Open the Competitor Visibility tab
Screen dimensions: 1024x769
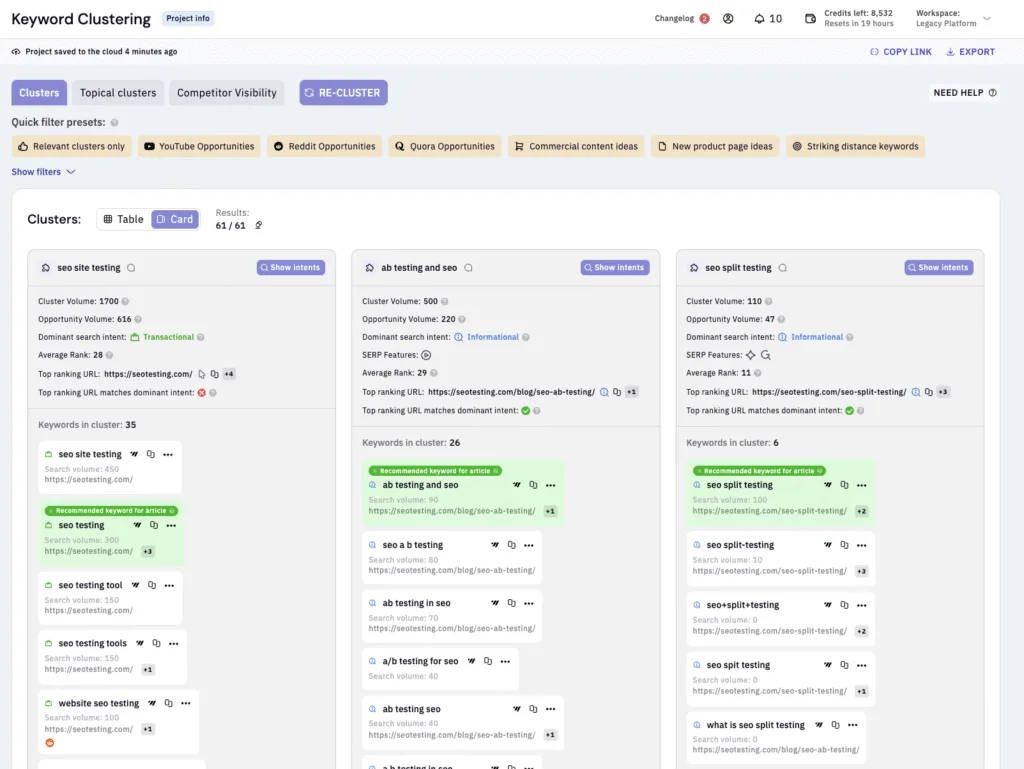click(x=226, y=92)
